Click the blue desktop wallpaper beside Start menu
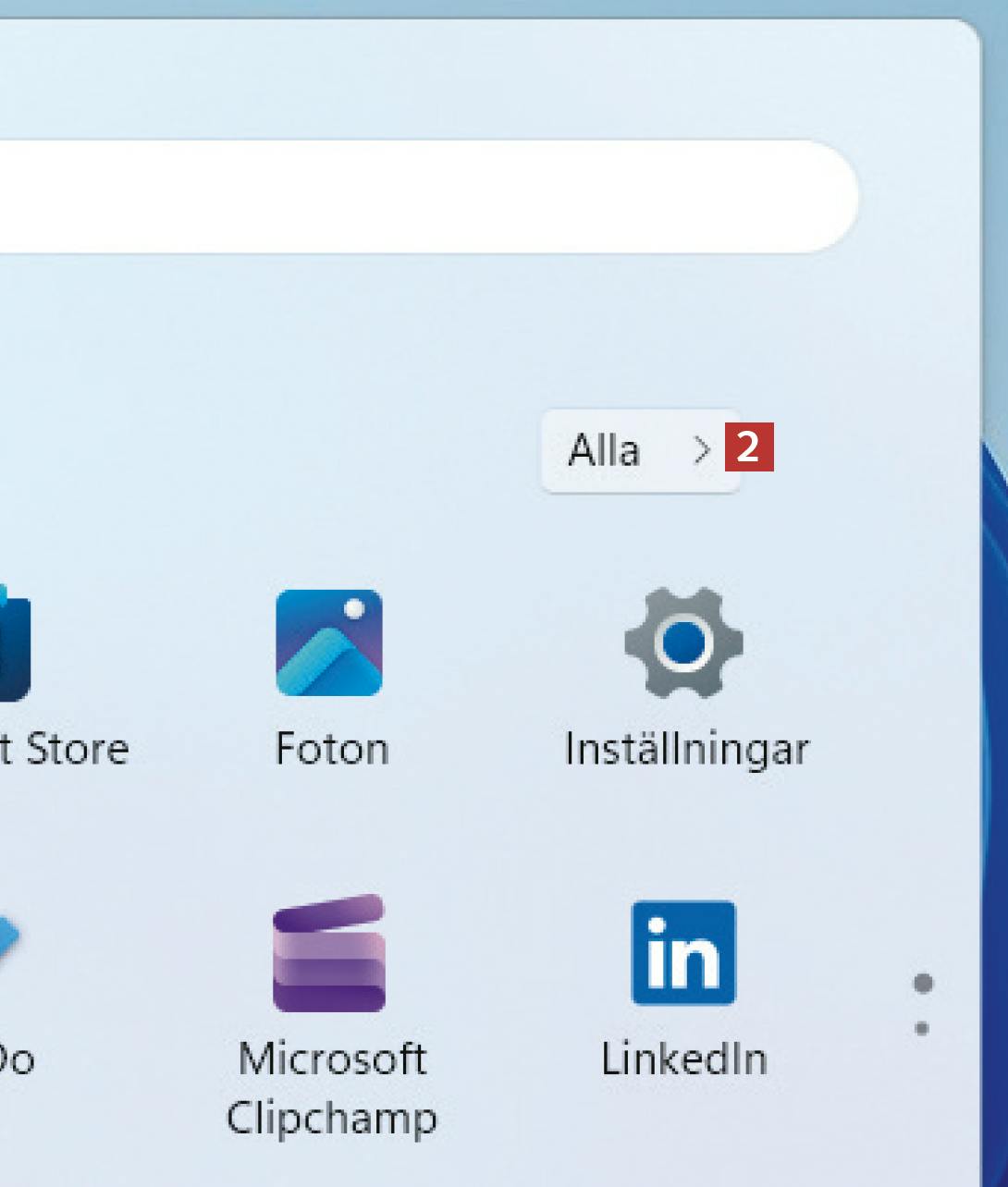The width and height of the screenshot is (1008, 1187). click(x=995, y=647)
